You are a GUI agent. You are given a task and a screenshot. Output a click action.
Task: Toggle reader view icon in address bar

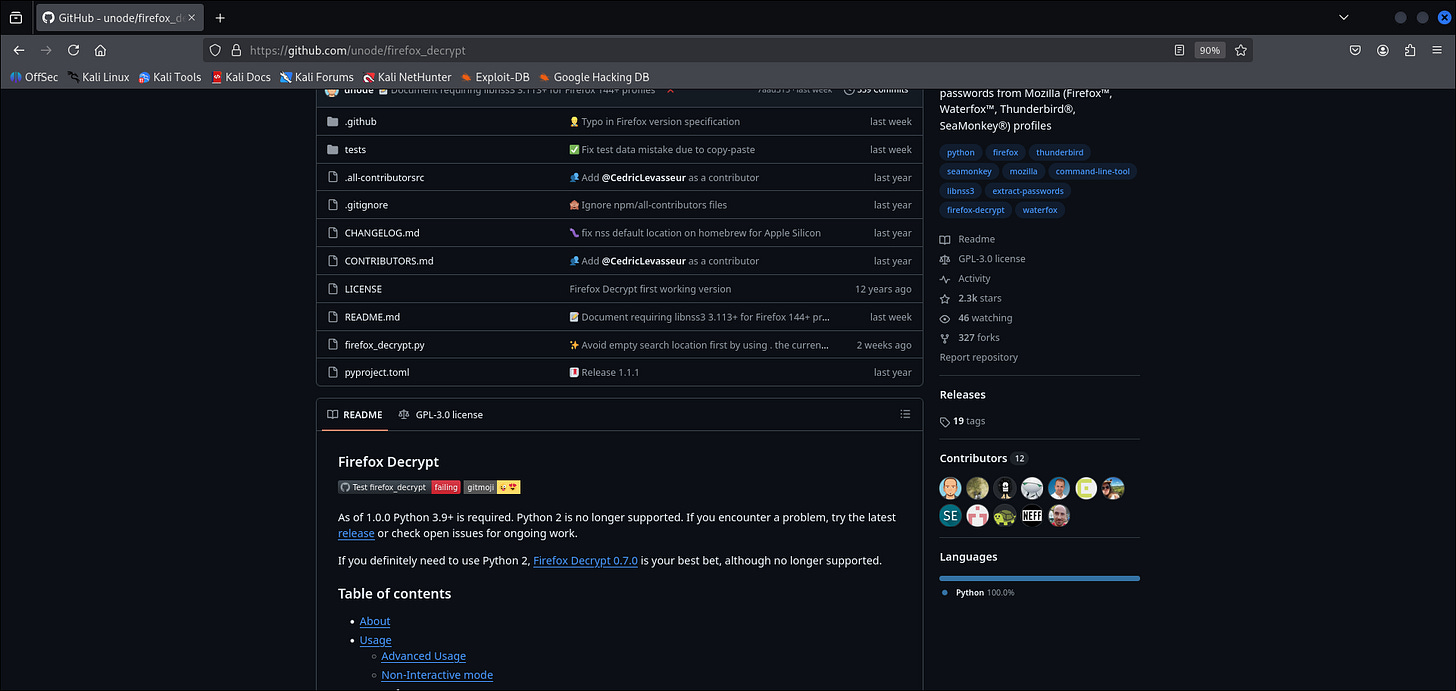(x=1180, y=50)
